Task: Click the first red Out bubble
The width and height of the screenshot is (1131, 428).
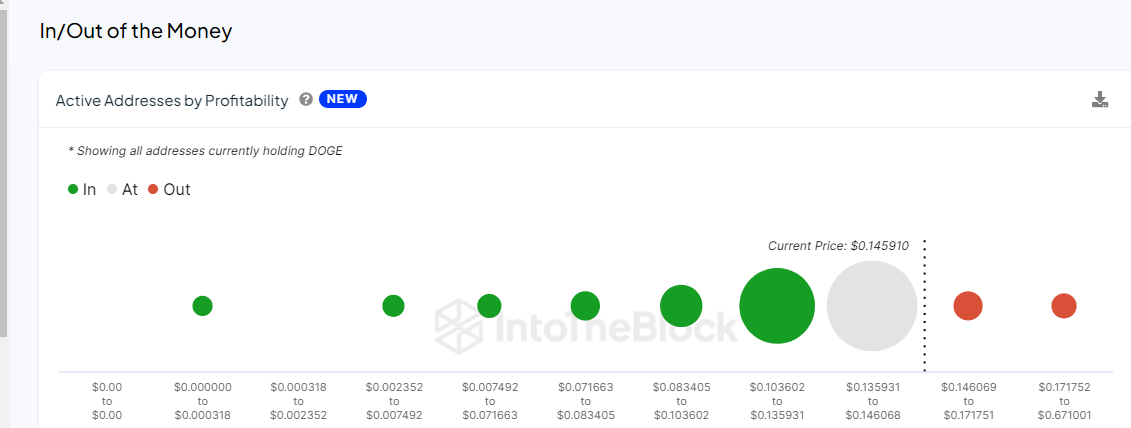Action: pyautogui.click(x=968, y=306)
